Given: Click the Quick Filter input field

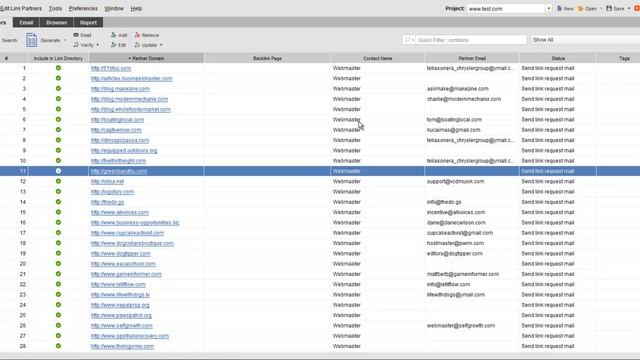Looking at the screenshot, I should click(471, 40).
